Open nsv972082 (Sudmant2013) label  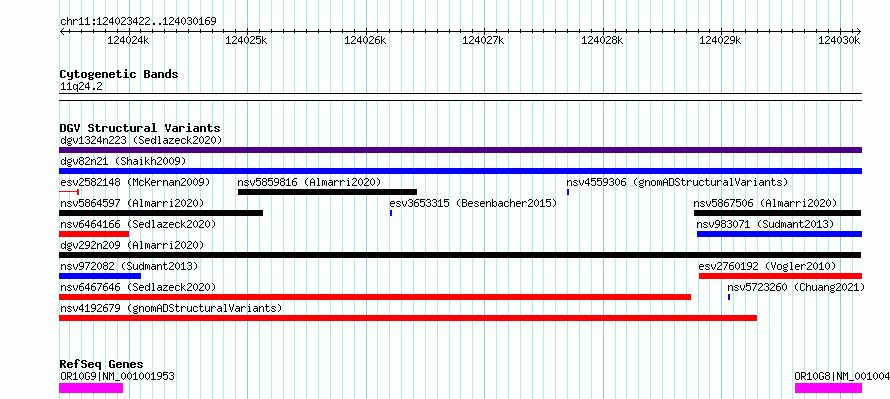coord(129,266)
